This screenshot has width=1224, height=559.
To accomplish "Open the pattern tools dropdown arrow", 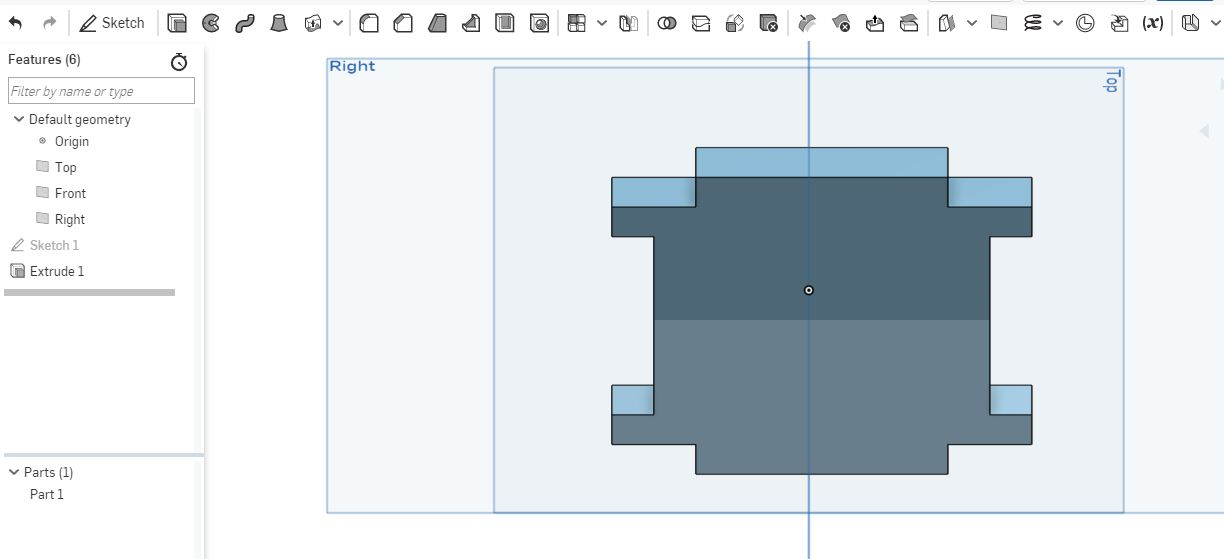I will tap(601, 23).
